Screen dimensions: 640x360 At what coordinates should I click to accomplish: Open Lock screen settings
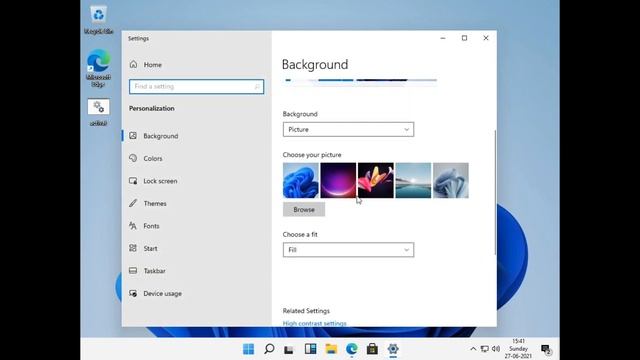(160, 181)
